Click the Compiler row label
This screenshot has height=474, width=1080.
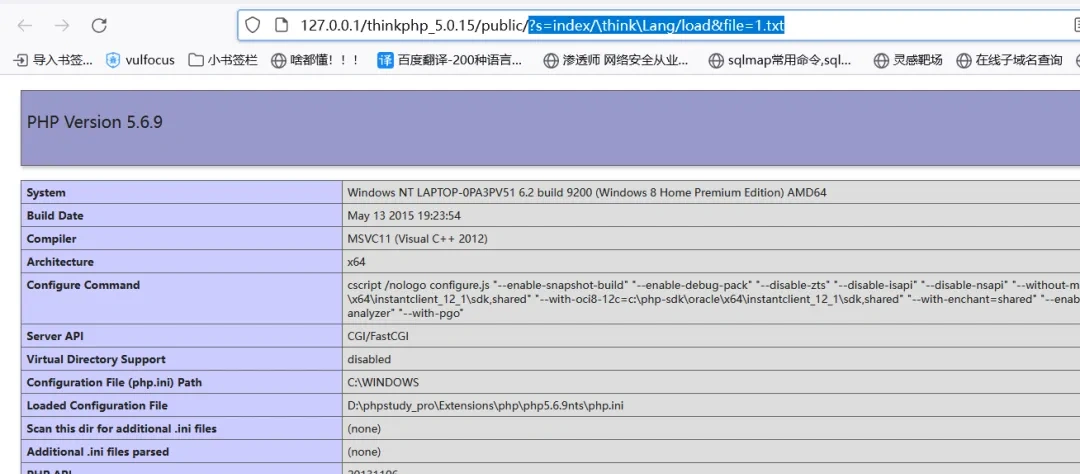coord(52,239)
